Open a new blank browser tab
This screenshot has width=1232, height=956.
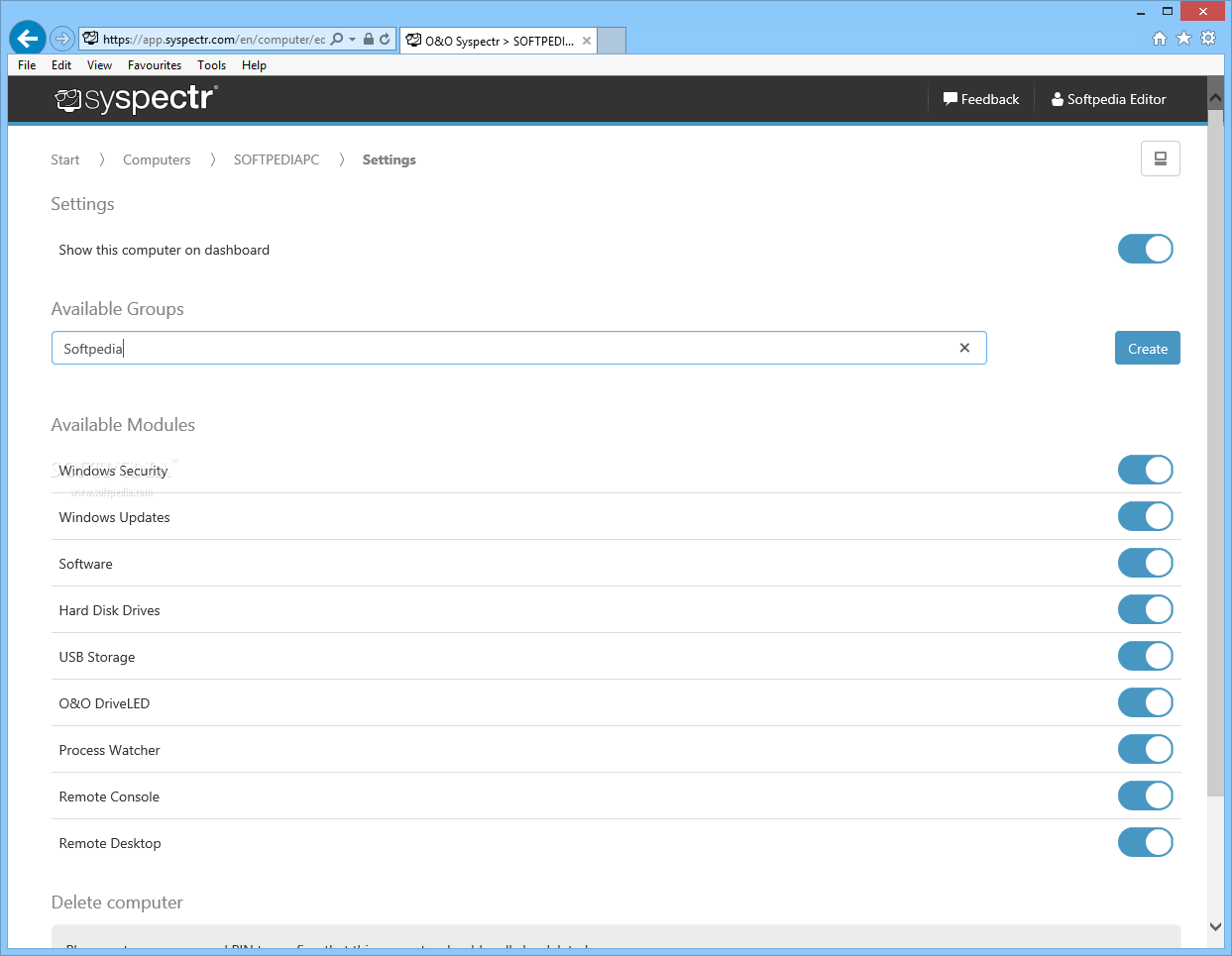tap(612, 41)
